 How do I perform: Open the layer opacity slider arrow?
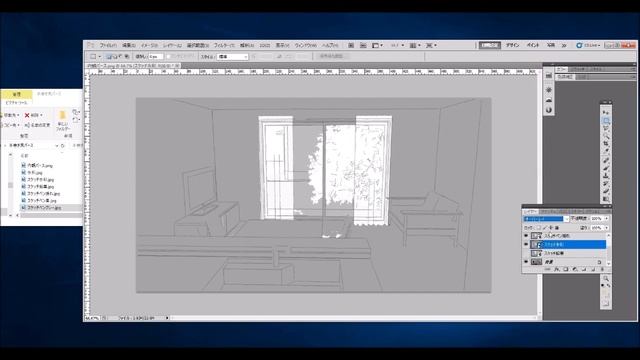coord(607,219)
